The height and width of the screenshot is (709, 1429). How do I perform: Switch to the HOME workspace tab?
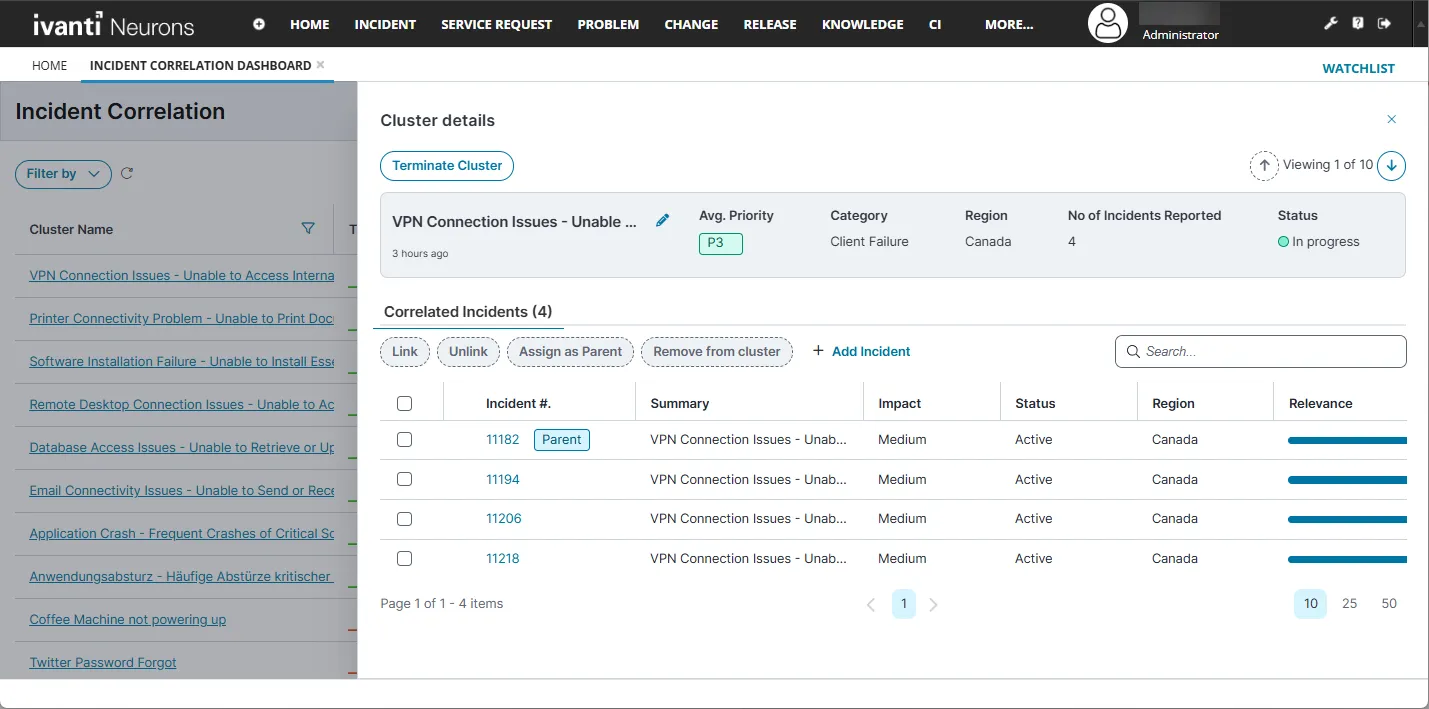[x=49, y=65]
